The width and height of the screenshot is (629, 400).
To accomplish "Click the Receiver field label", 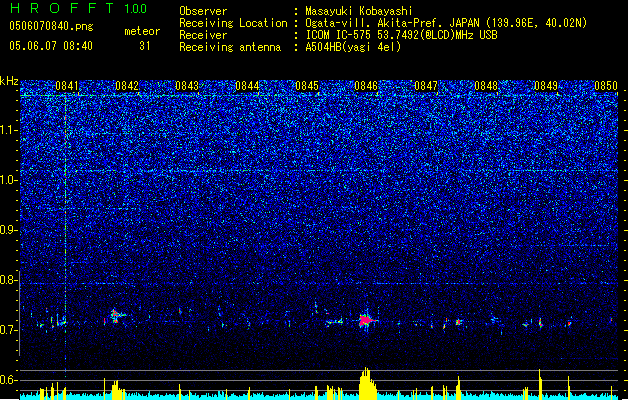I will click(x=203, y=35).
